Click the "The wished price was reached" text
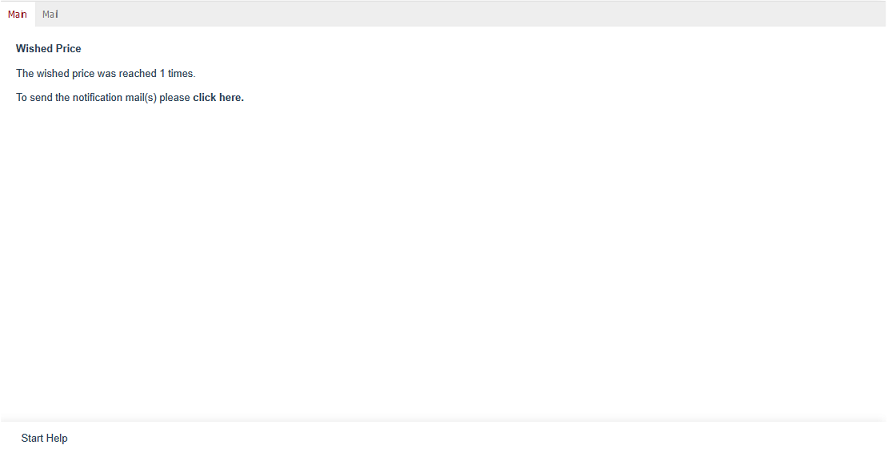The width and height of the screenshot is (887, 453). point(86,74)
